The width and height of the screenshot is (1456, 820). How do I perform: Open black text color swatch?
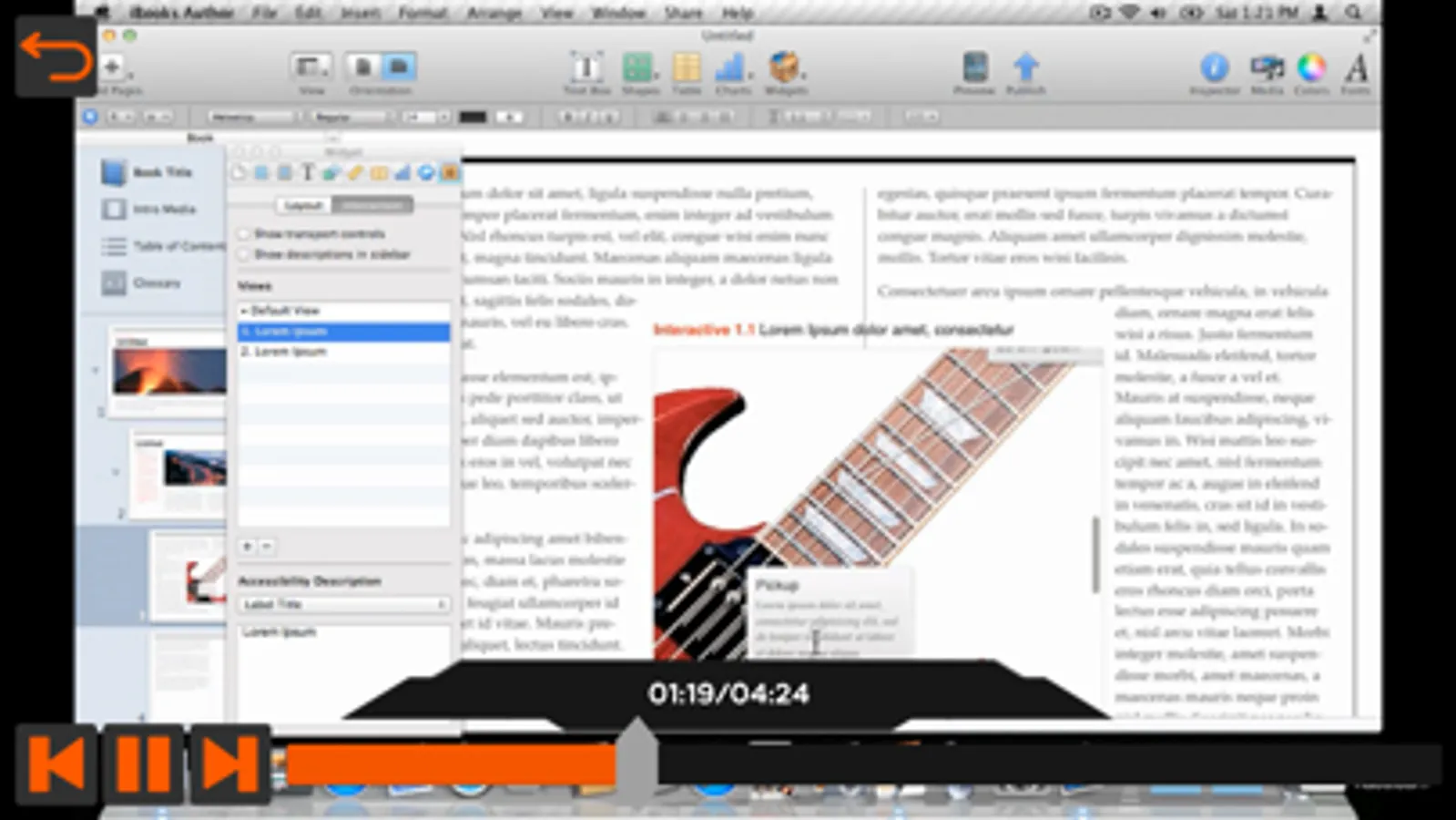tap(473, 117)
